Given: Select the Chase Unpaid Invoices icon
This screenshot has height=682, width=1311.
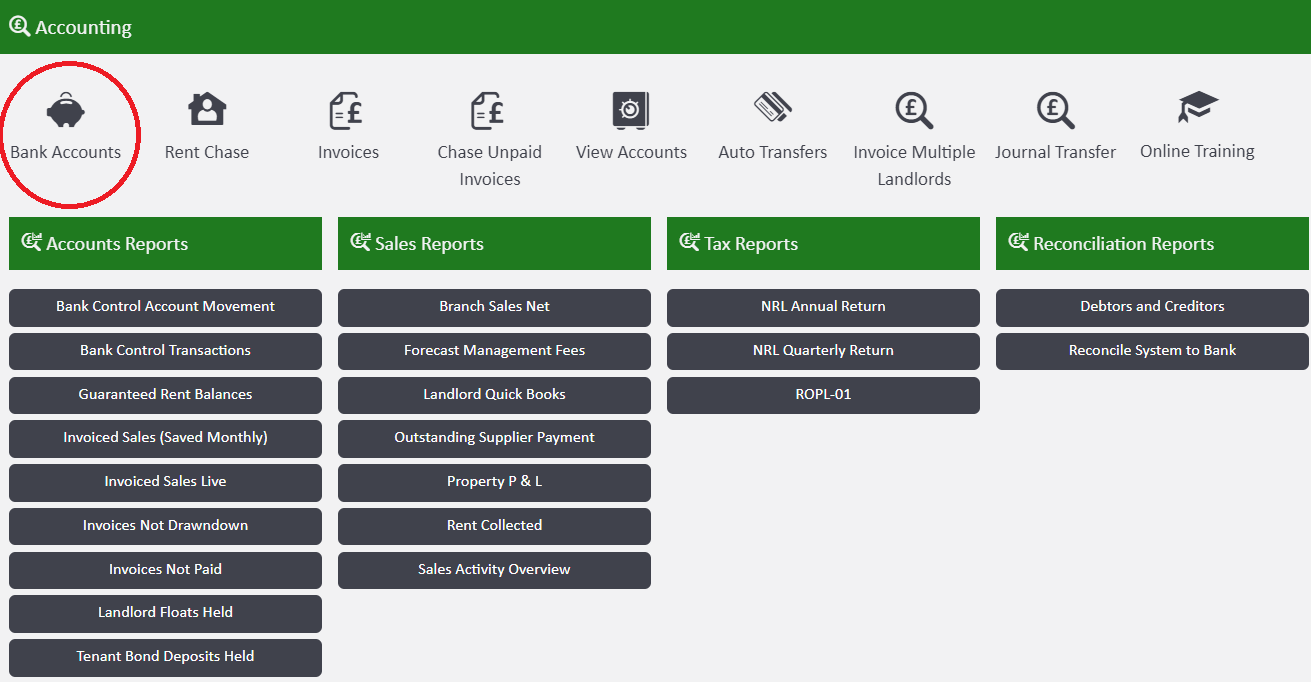Looking at the screenshot, I should tap(488, 110).
